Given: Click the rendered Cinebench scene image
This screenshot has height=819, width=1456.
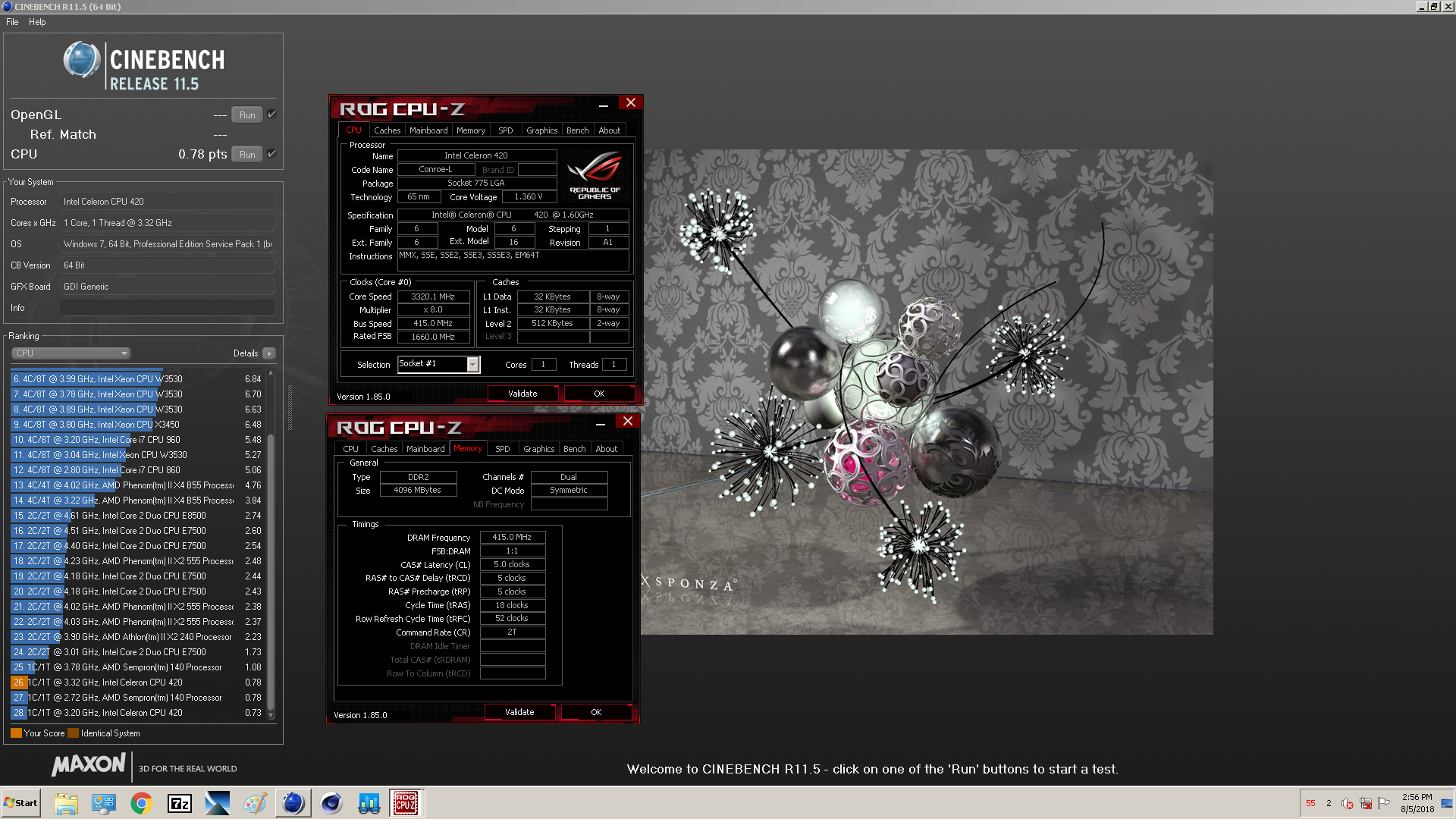Looking at the screenshot, I should tap(927, 392).
